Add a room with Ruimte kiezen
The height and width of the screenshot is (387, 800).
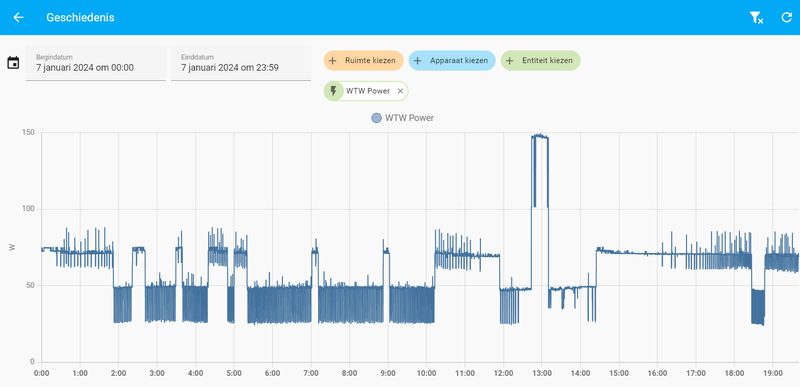pyautogui.click(x=363, y=61)
